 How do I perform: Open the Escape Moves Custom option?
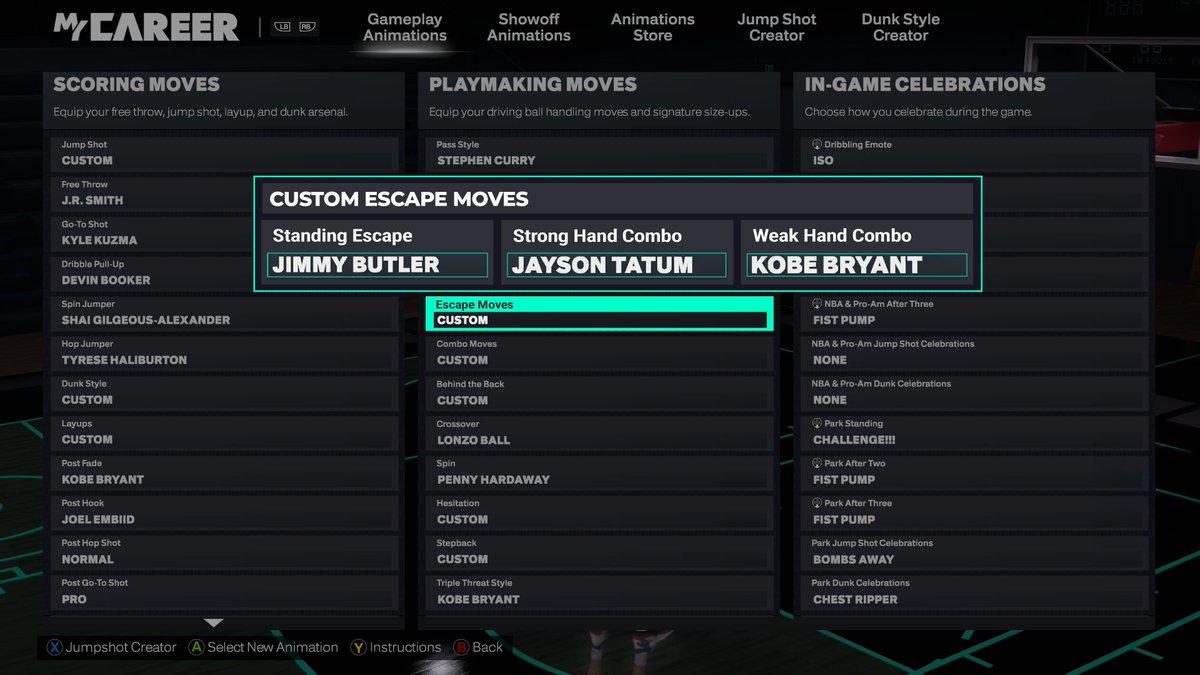pyautogui.click(x=600, y=313)
